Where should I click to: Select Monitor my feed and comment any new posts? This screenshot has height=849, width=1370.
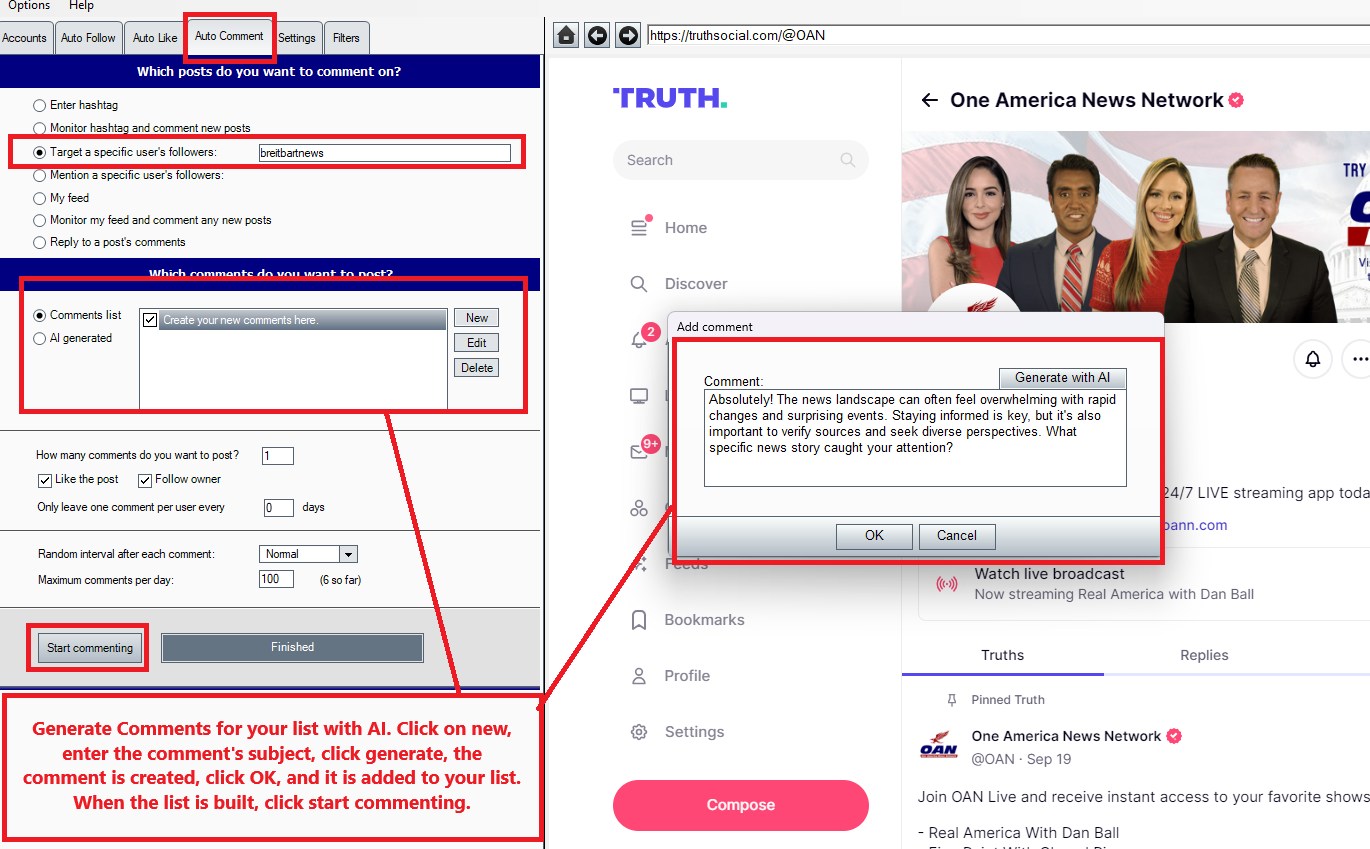[x=40, y=220]
